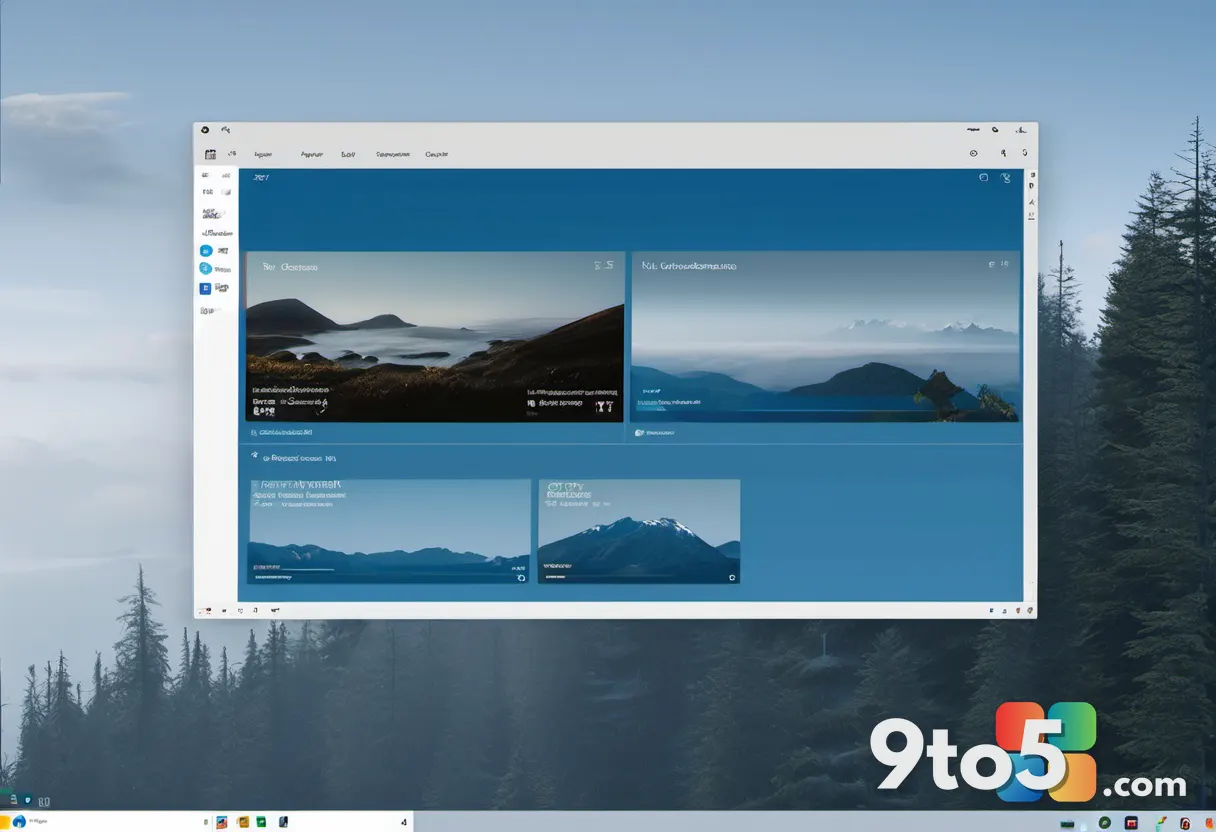Open the blue round browser icon on taskbar
Screen dimensions: 1216x832
(x=19, y=821)
